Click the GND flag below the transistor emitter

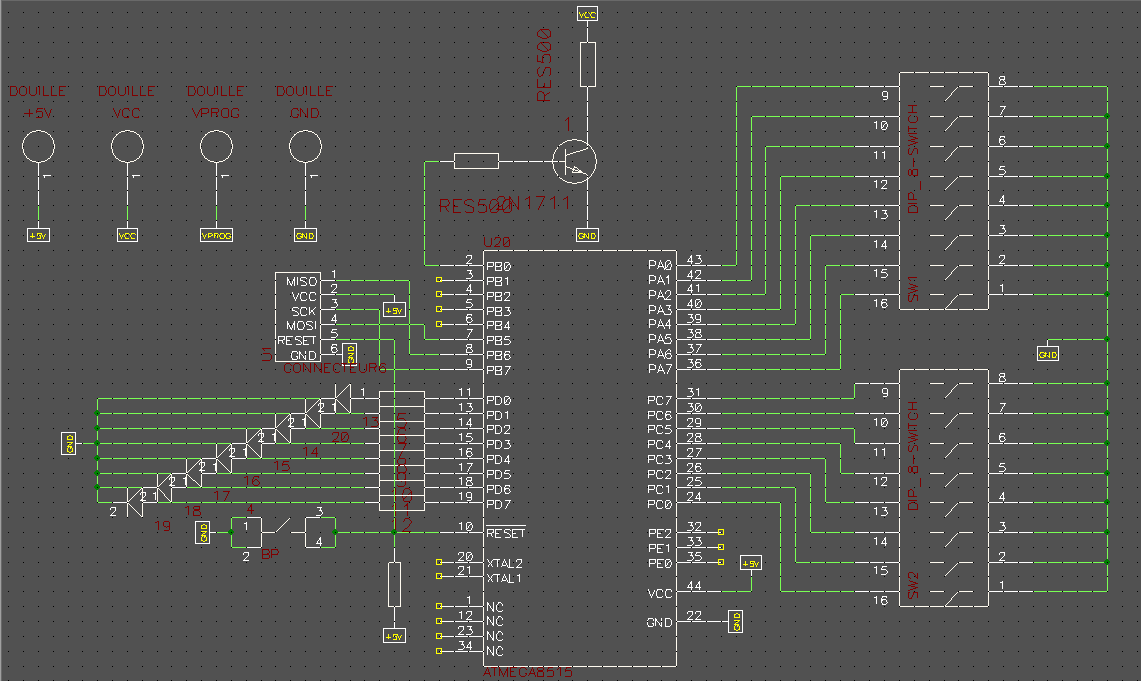[x=587, y=236]
